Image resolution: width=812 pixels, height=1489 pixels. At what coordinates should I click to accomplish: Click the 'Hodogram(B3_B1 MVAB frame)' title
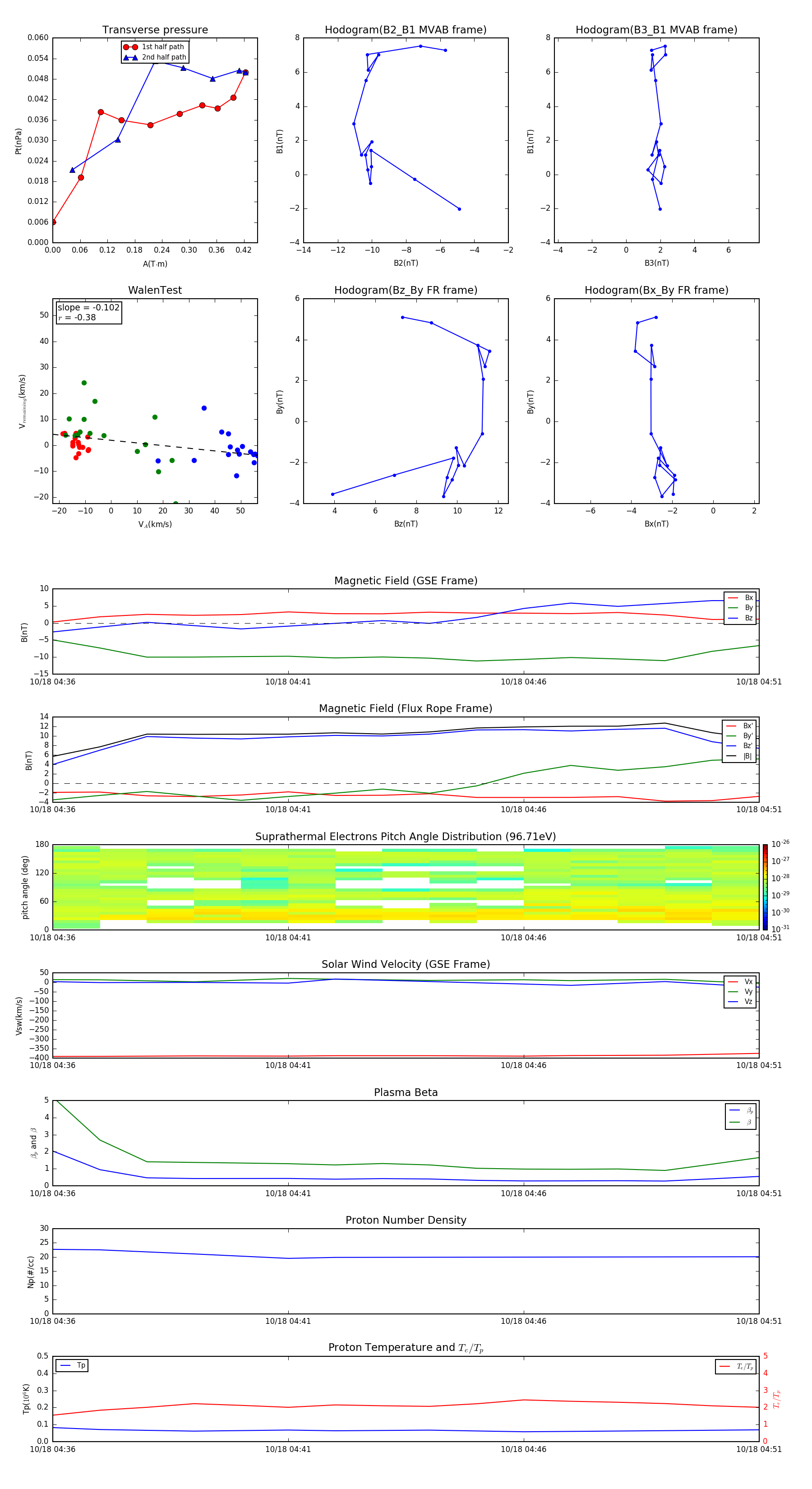[656, 30]
